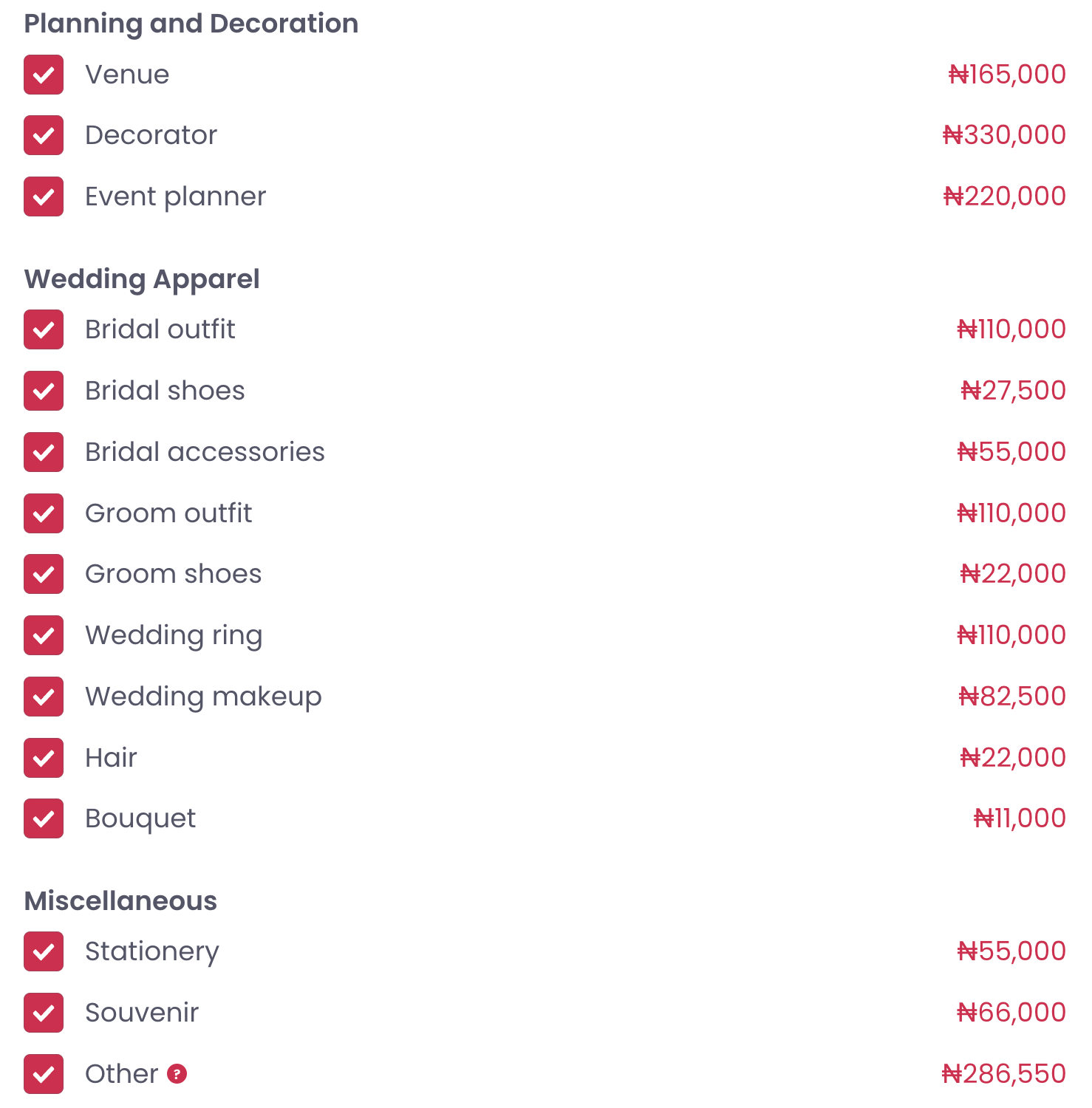Deselect the Wedding ring checkbox
The width and height of the screenshot is (1092, 1108).
[x=44, y=635]
